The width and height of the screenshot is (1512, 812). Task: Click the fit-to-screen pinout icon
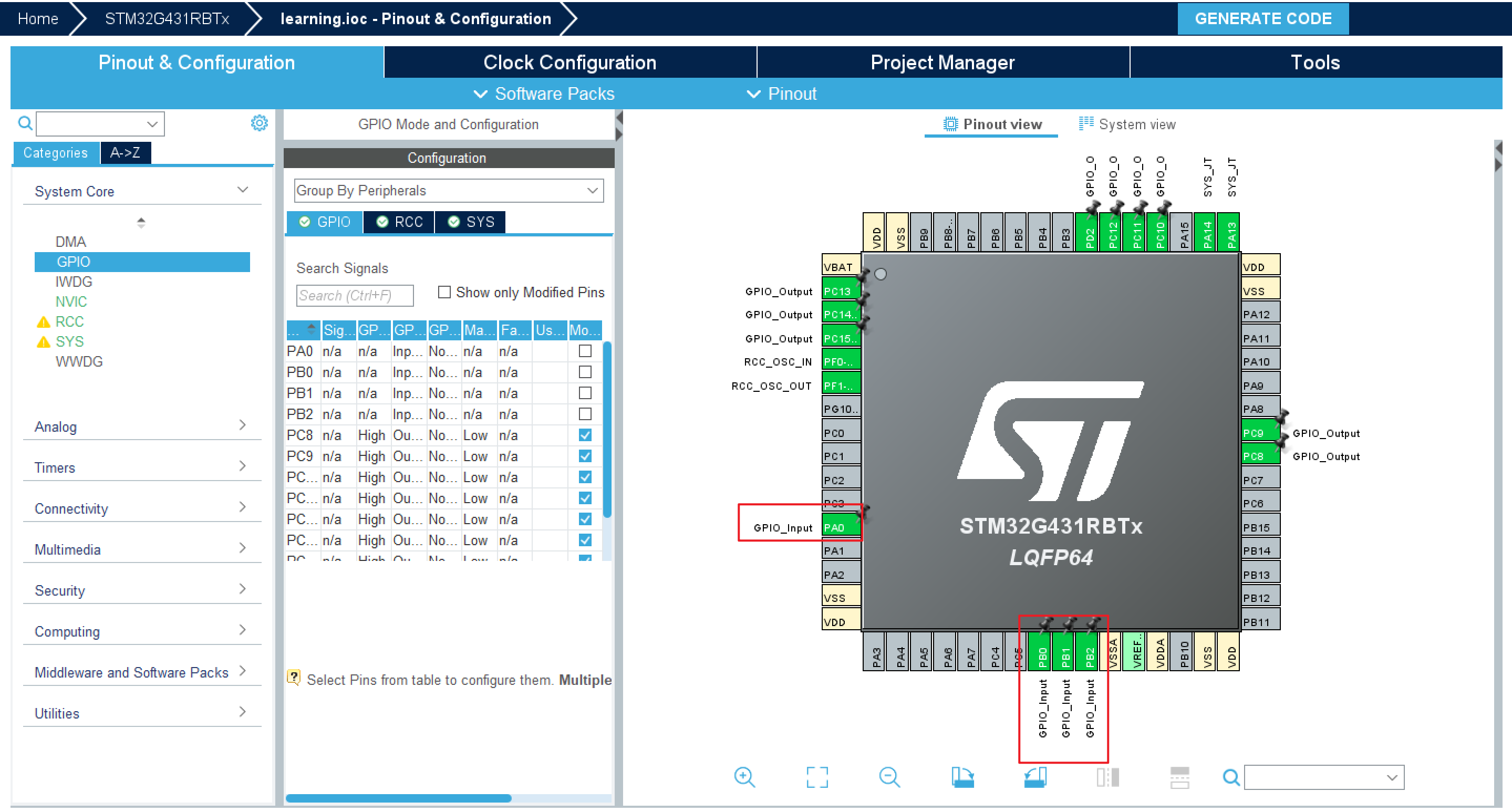[816, 777]
